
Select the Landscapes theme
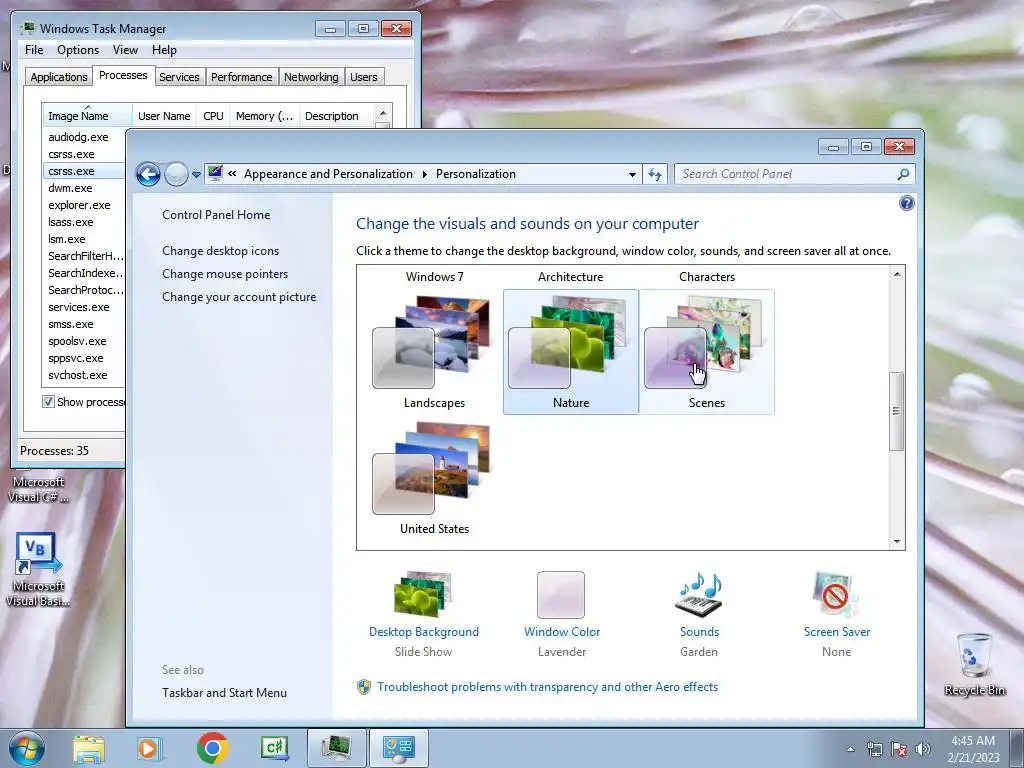click(x=435, y=351)
